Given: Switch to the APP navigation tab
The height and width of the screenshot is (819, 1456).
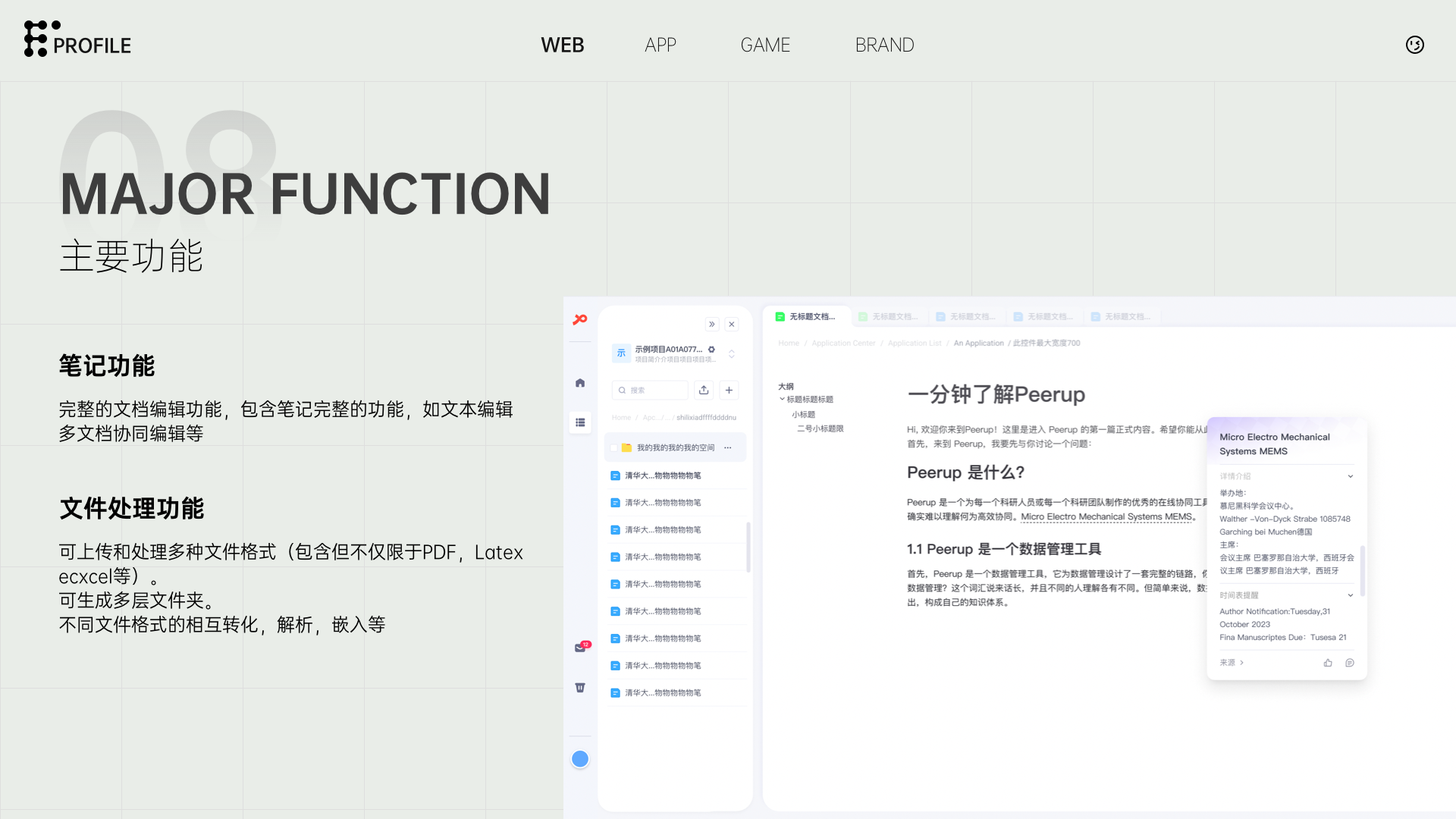Looking at the screenshot, I should pos(660,45).
